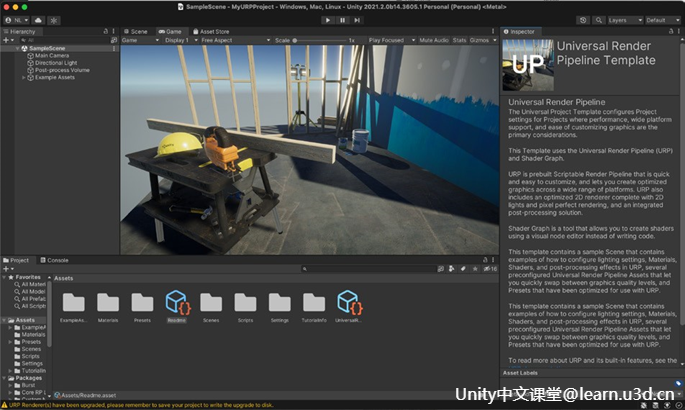
Task: Open the Readme asset in Project
Action: (177, 304)
